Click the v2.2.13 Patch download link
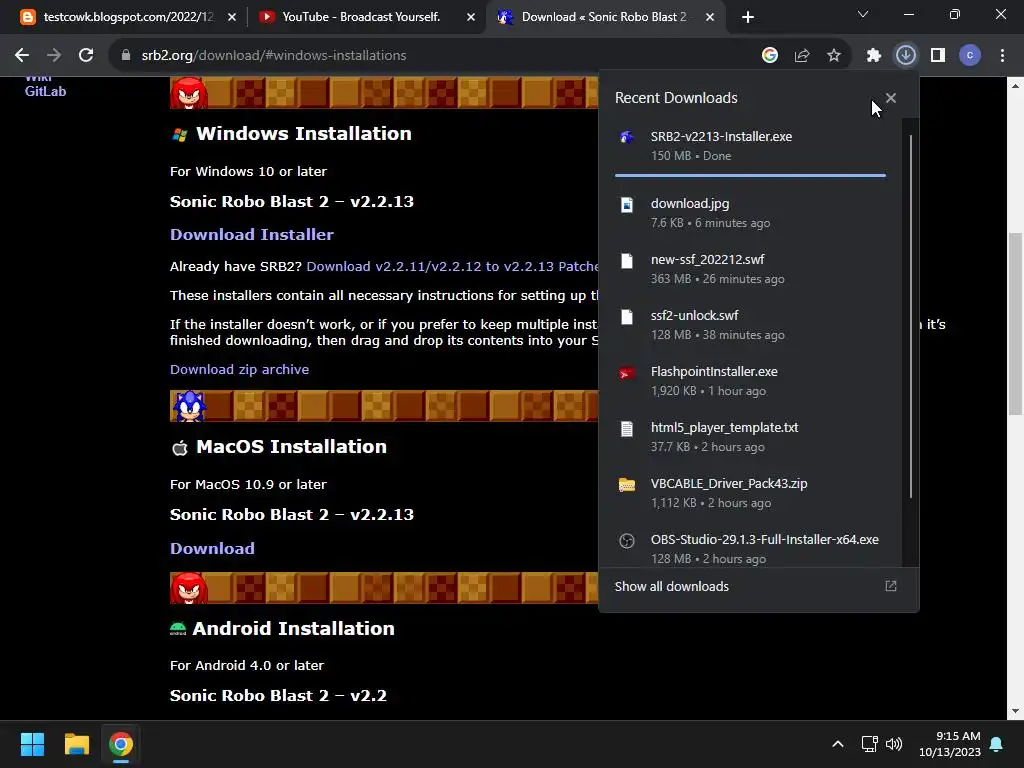Viewport: 1024px width, 768px height. [452, 266]
